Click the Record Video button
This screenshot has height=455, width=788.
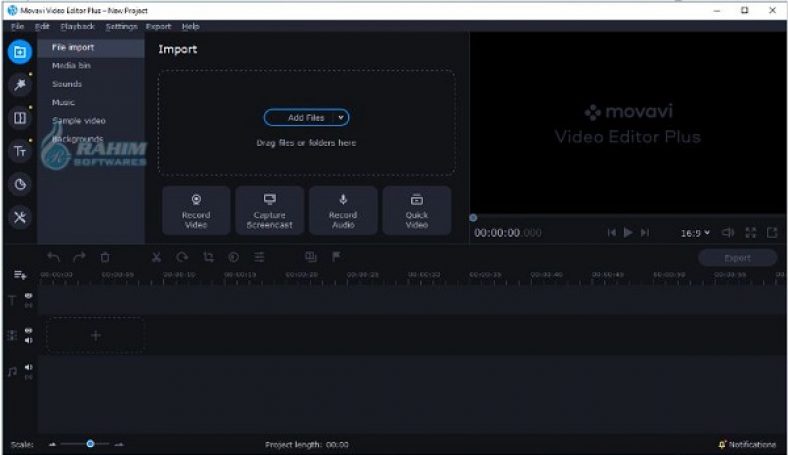point(196,210)
